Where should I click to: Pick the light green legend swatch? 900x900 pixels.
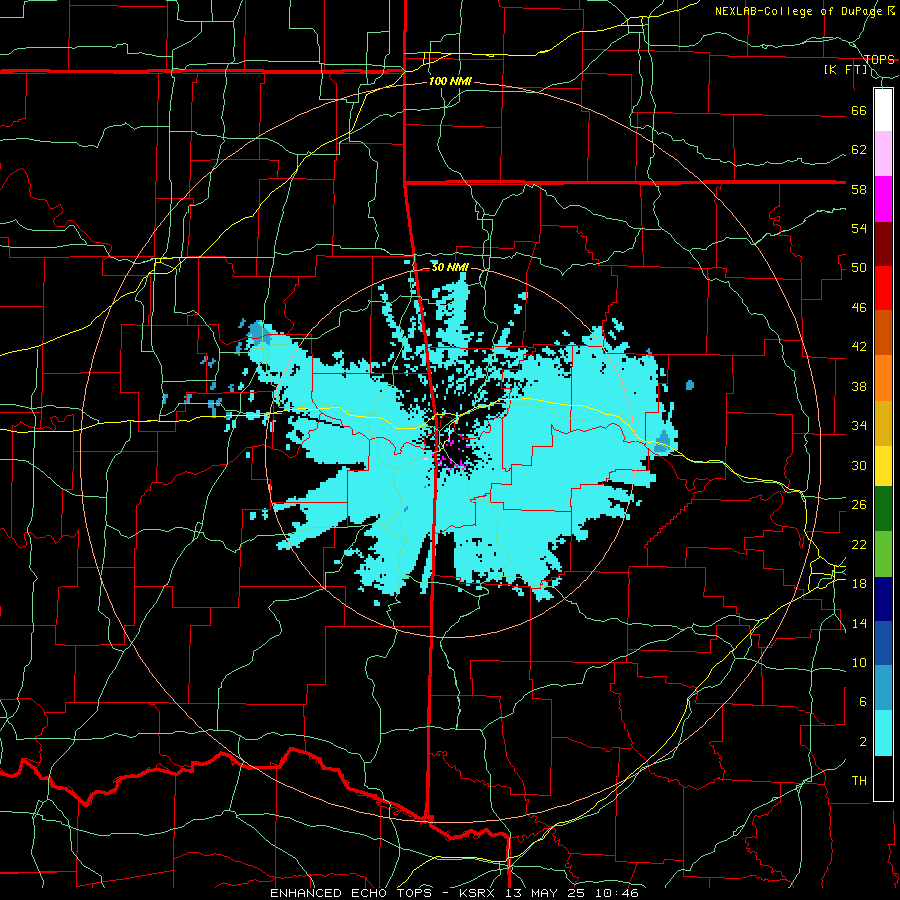(x=883, y=553)
